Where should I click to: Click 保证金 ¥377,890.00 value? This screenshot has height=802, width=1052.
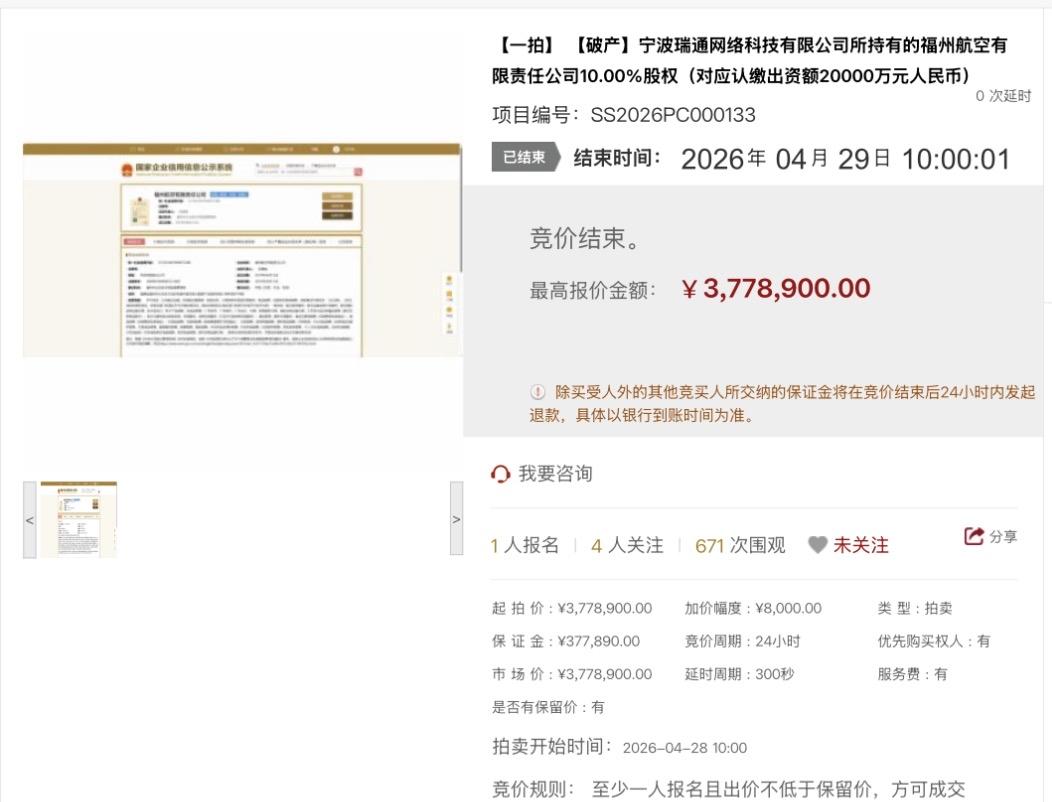pyautogui.click(x=598, y=641)
